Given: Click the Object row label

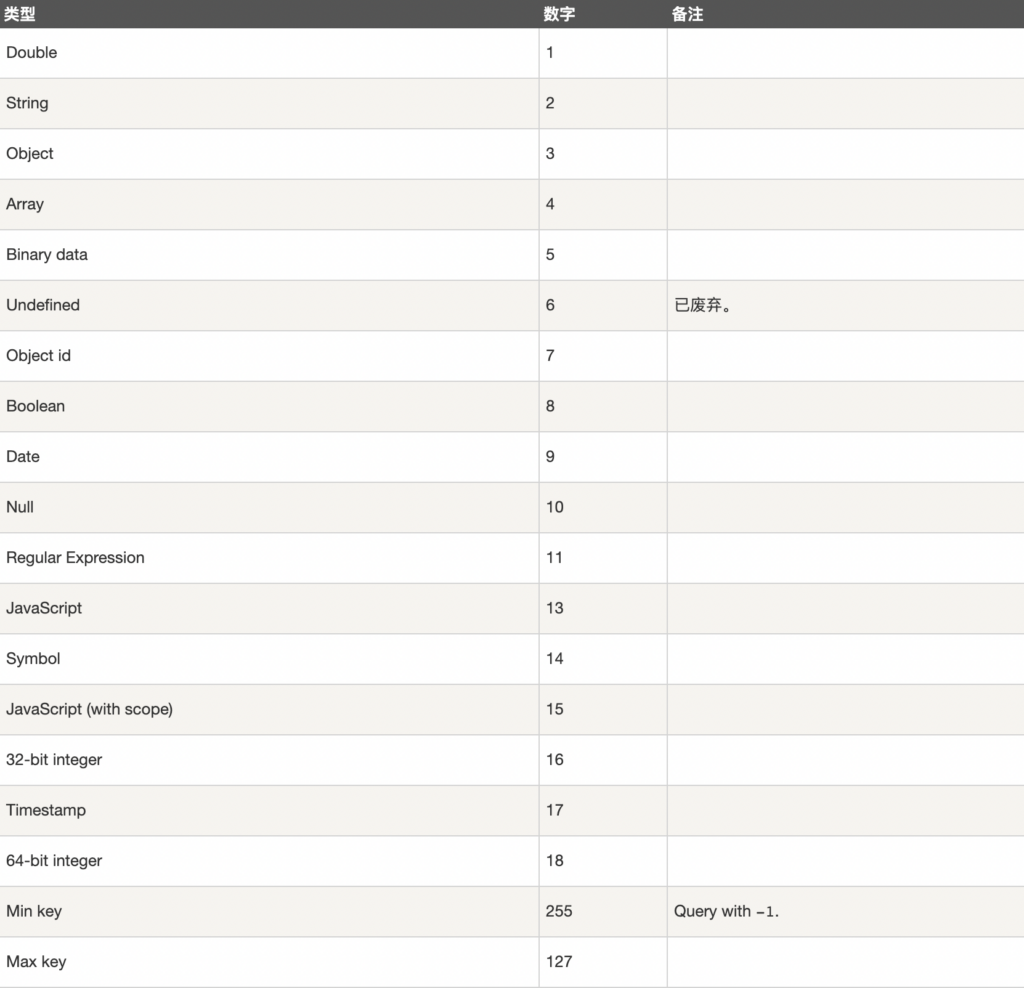Looking at the screenshot, I should click(30, 153).
